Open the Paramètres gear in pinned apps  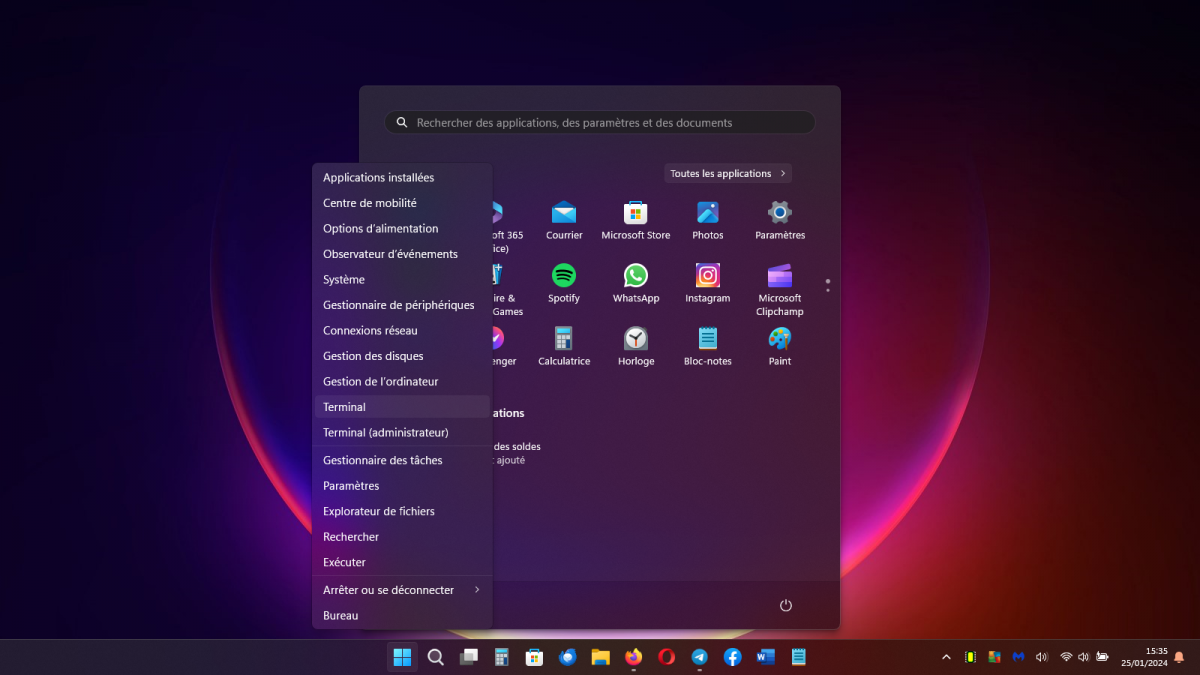(x=780, y=220)
